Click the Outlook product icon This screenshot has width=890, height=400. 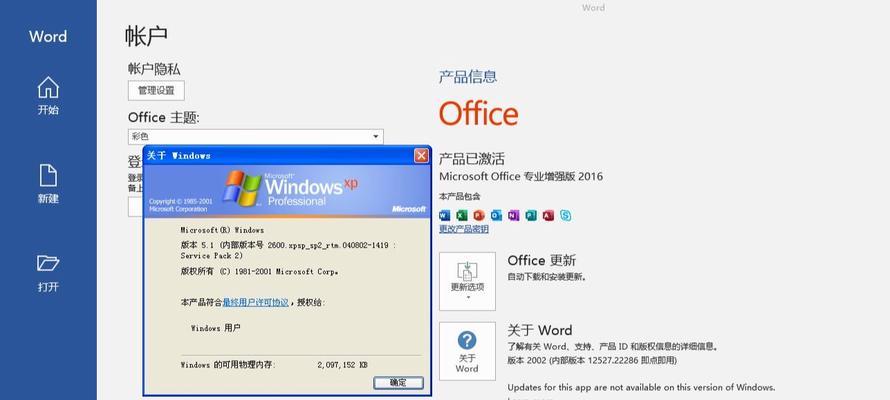coord(496,215)
